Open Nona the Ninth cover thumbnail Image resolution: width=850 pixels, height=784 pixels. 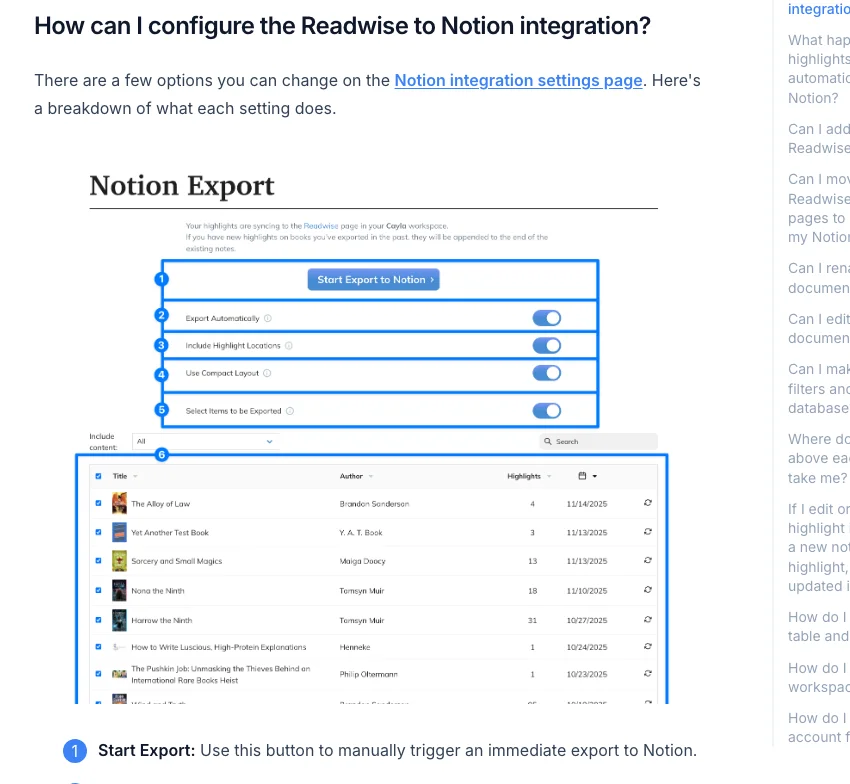(119, 590)
